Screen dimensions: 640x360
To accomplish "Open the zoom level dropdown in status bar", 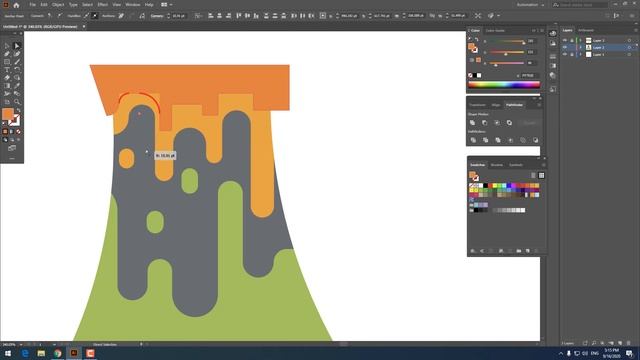I will (21, 344).
